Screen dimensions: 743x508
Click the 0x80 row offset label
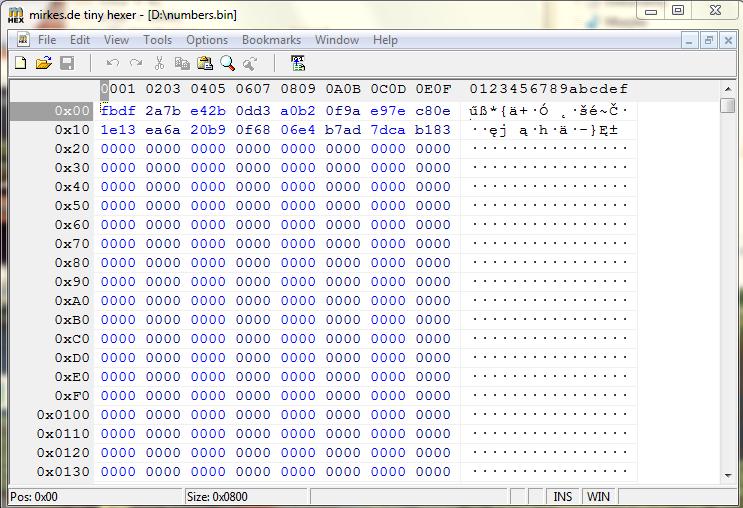tap(72, 263)
